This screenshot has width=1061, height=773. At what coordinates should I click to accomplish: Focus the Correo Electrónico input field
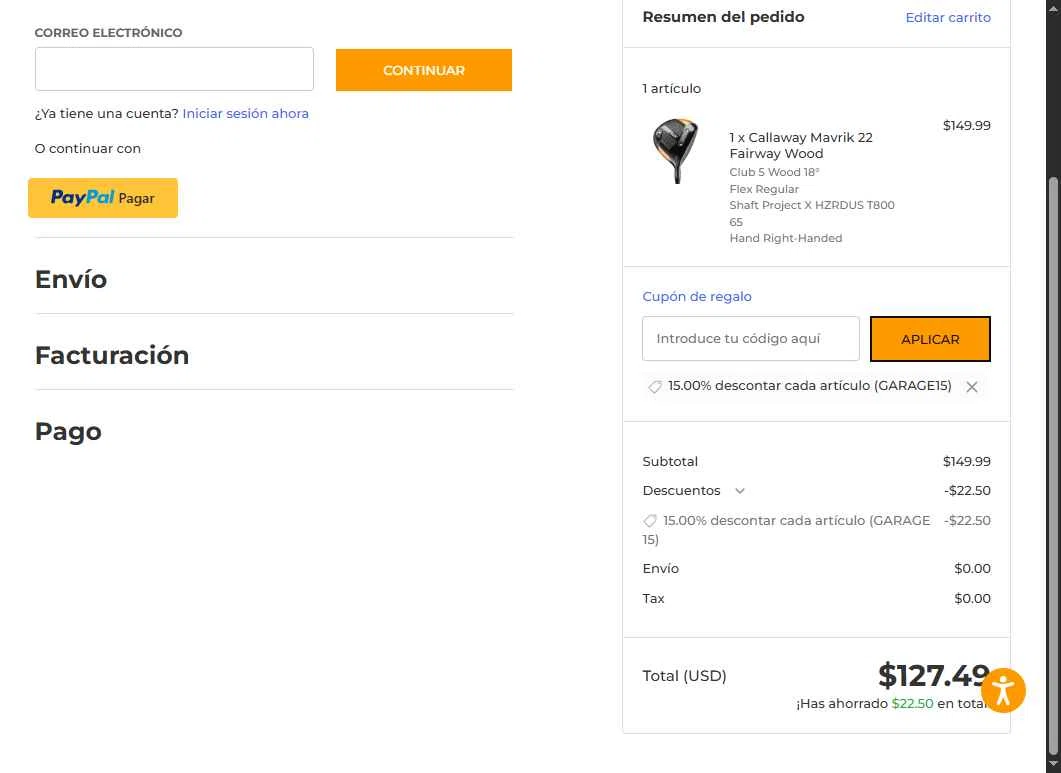174,69
